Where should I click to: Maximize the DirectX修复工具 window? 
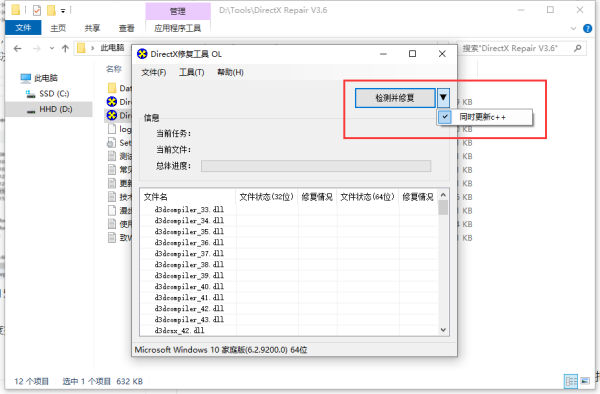point(412,54)
